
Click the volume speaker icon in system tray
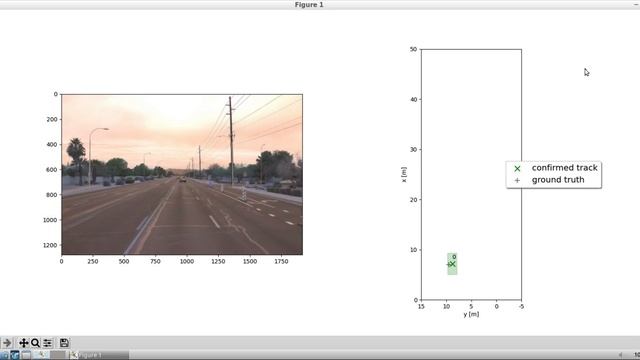(621, 355)
